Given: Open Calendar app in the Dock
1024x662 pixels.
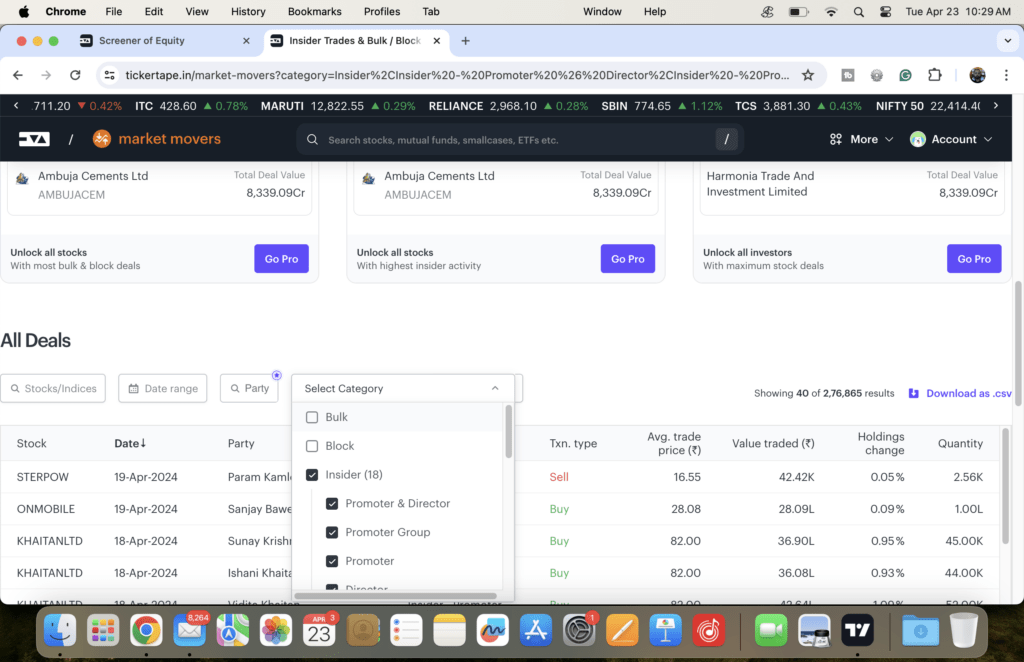Looking at the screenshot, I should [x=319, y=631].
